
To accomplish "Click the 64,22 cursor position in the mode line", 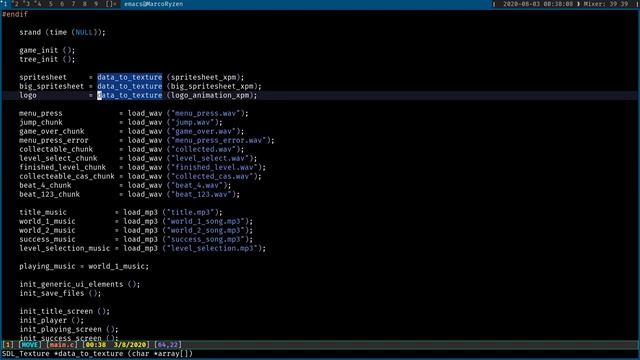I will click(x=168, y=345).
